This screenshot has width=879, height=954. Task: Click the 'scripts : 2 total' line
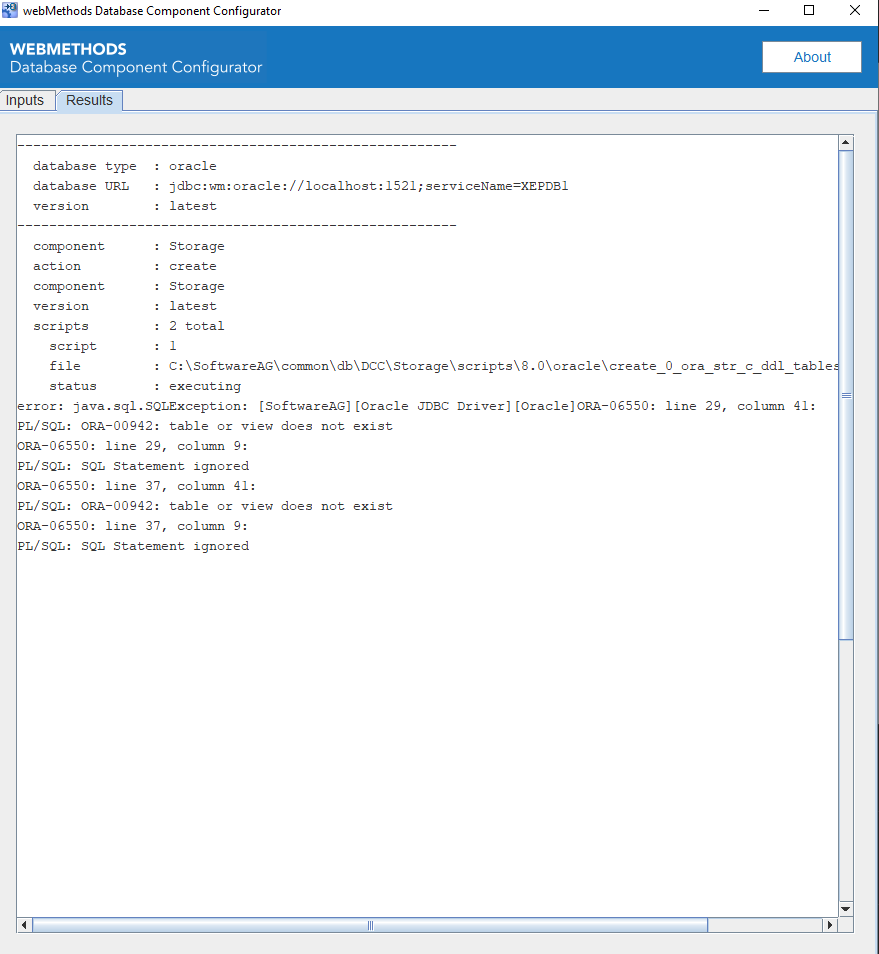128,326
